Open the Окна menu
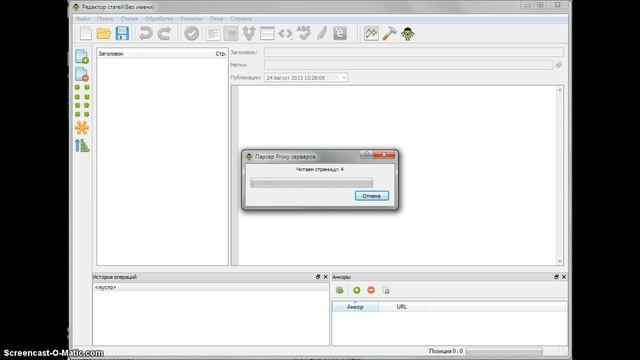 216,19
